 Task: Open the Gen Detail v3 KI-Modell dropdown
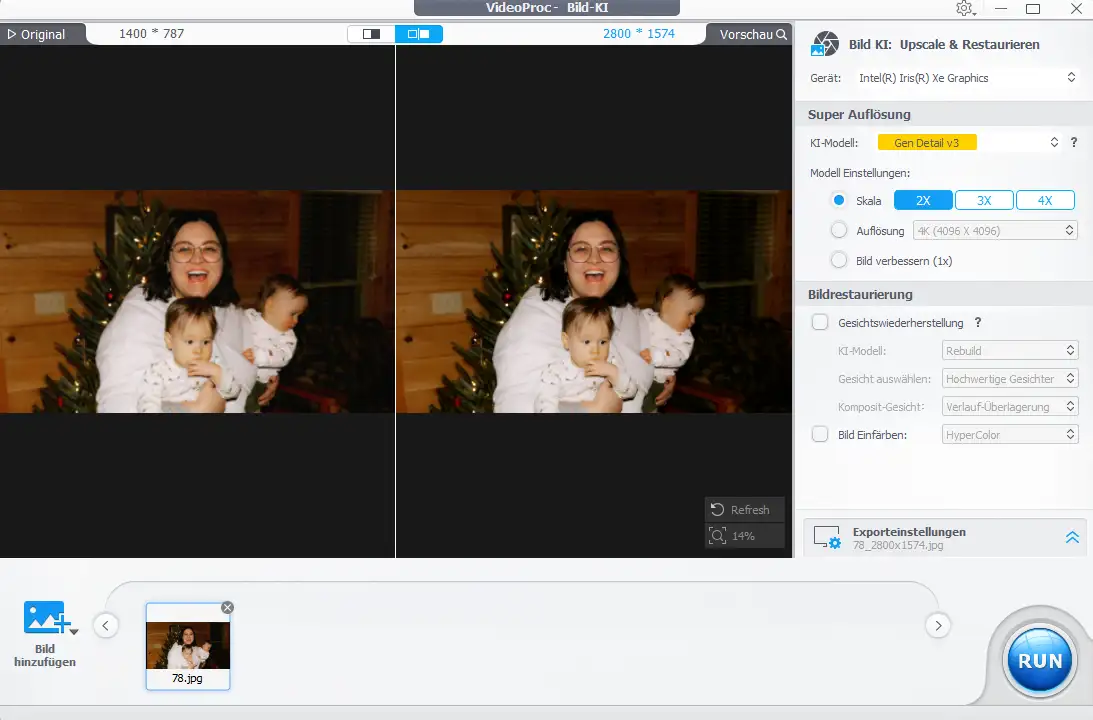968,143
